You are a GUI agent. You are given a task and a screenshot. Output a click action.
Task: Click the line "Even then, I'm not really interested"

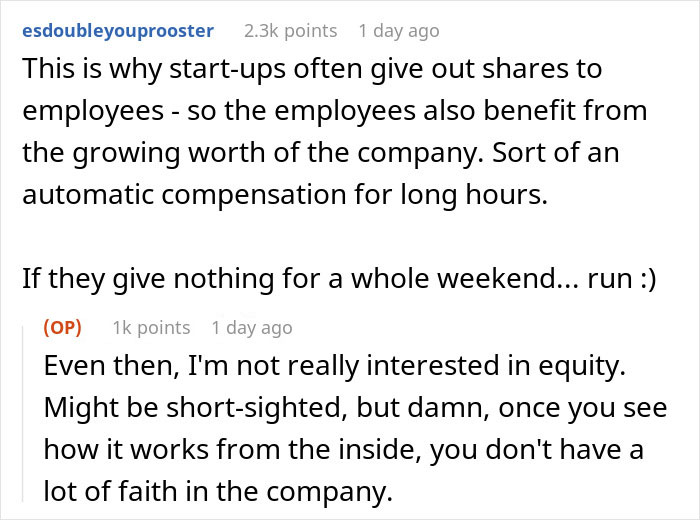pos(334,366)
